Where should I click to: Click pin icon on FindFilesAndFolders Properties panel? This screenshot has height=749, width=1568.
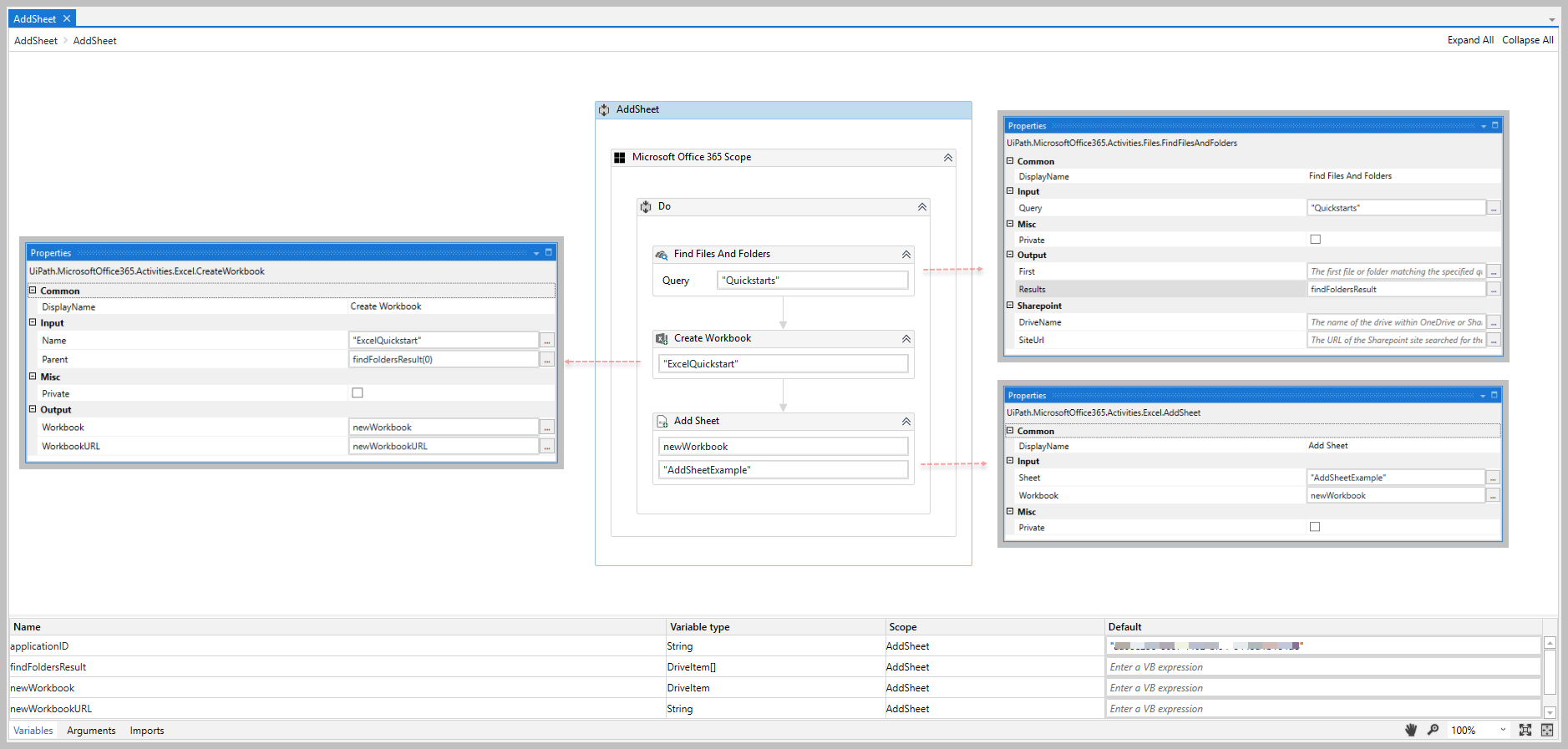[x=1495, y=125]
